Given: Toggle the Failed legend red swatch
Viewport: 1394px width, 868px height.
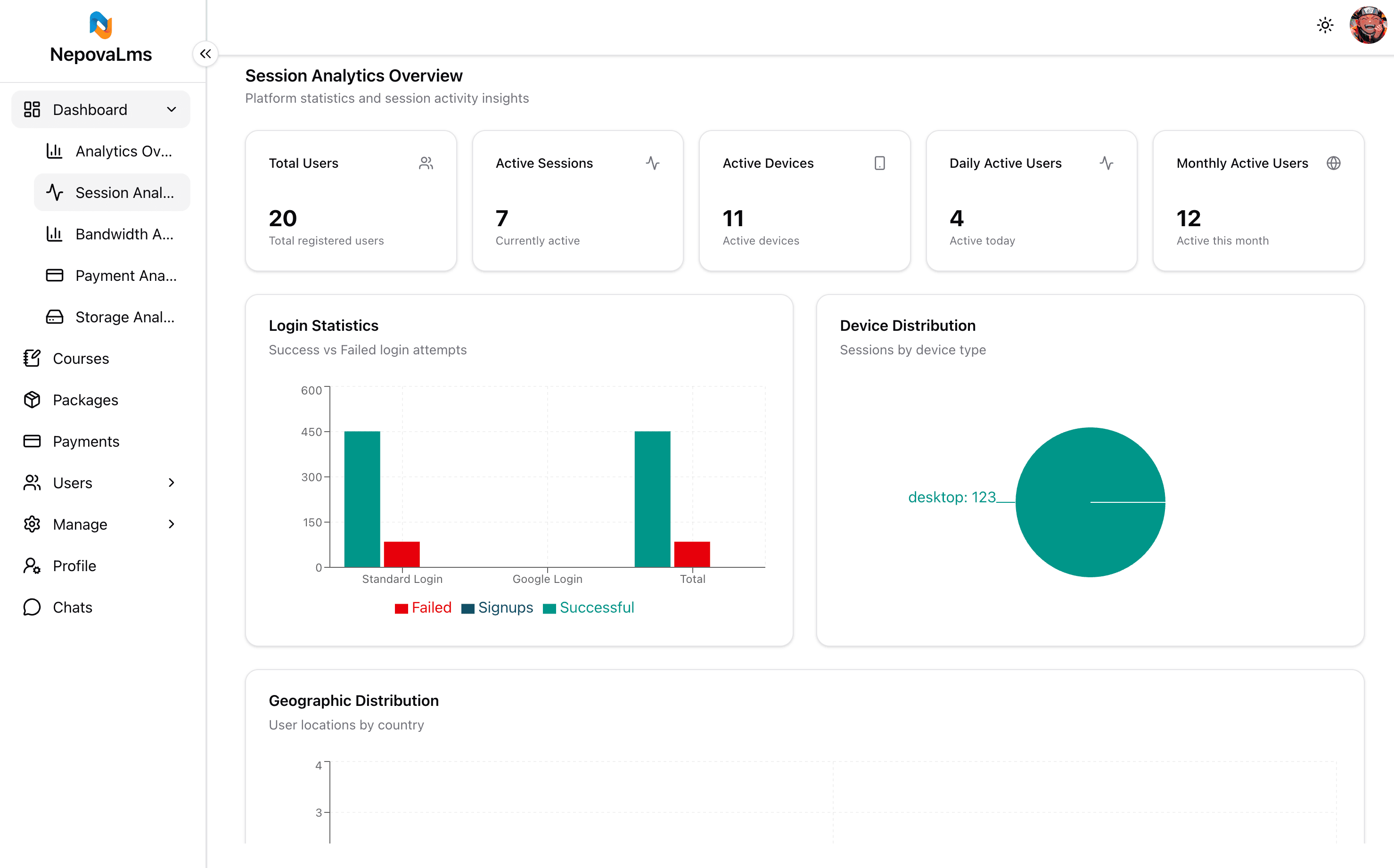Looking at the screenshot, I should [x=402, y=608].
